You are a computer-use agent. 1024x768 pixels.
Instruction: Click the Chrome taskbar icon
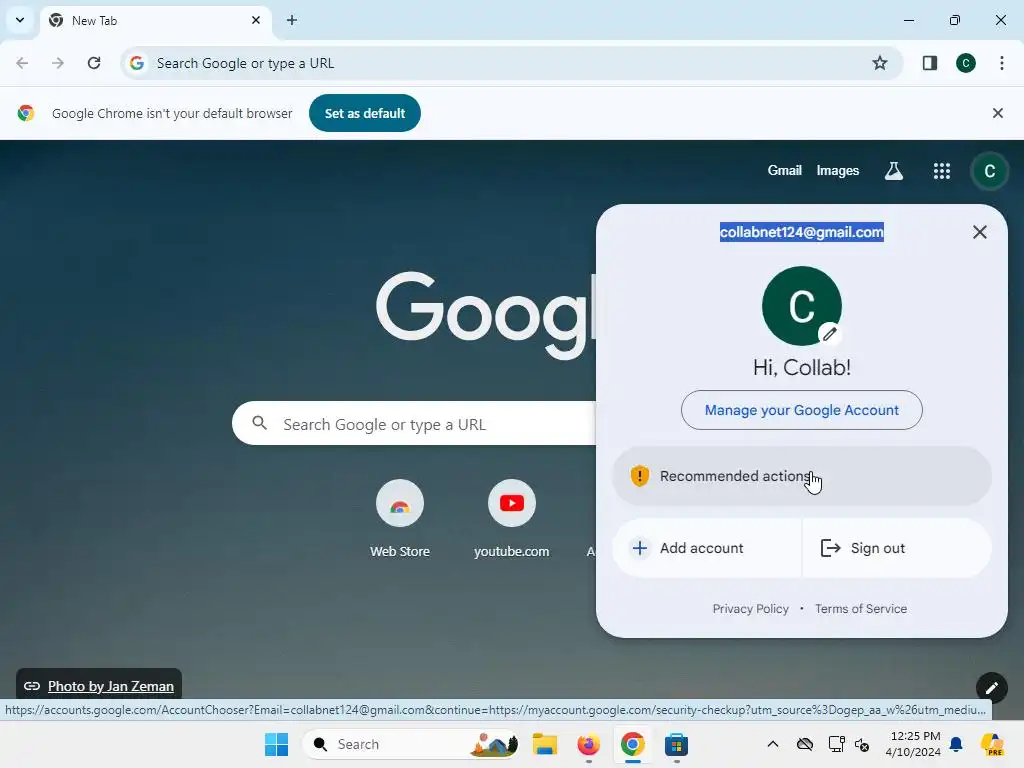(632, 744)
